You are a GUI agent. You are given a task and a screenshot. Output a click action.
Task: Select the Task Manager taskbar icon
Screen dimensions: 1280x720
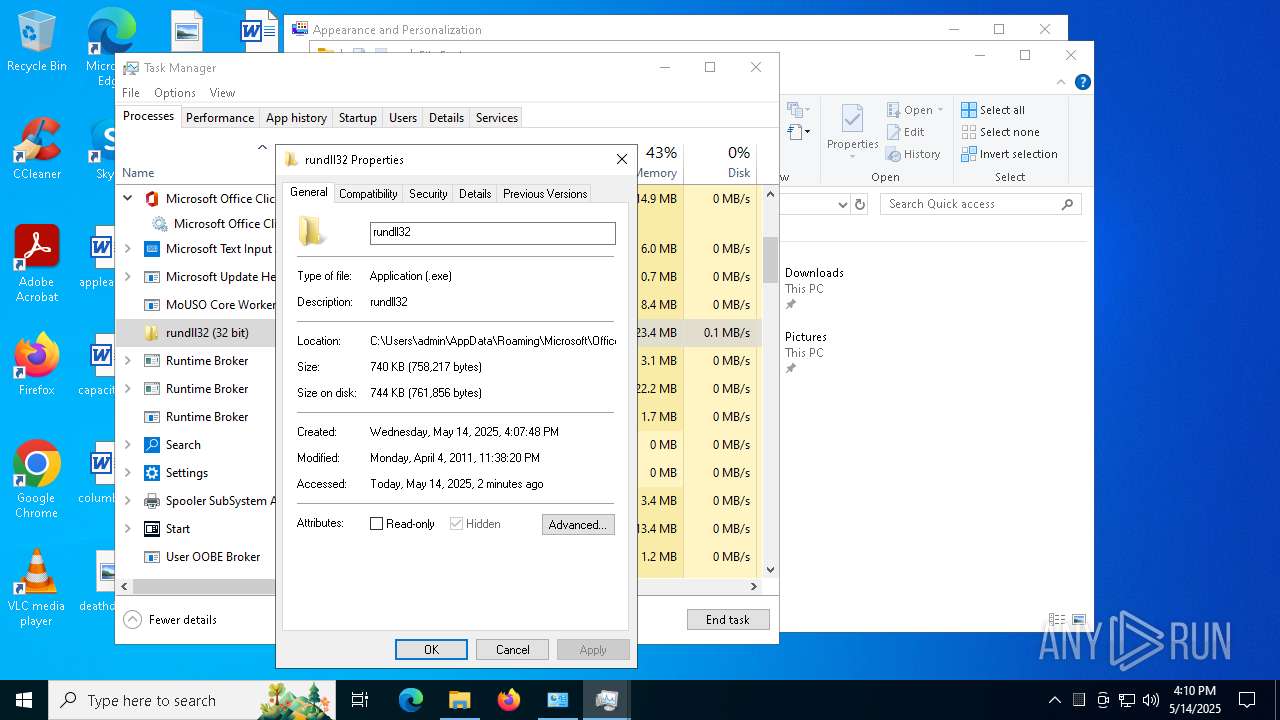(x=606, y=700)
